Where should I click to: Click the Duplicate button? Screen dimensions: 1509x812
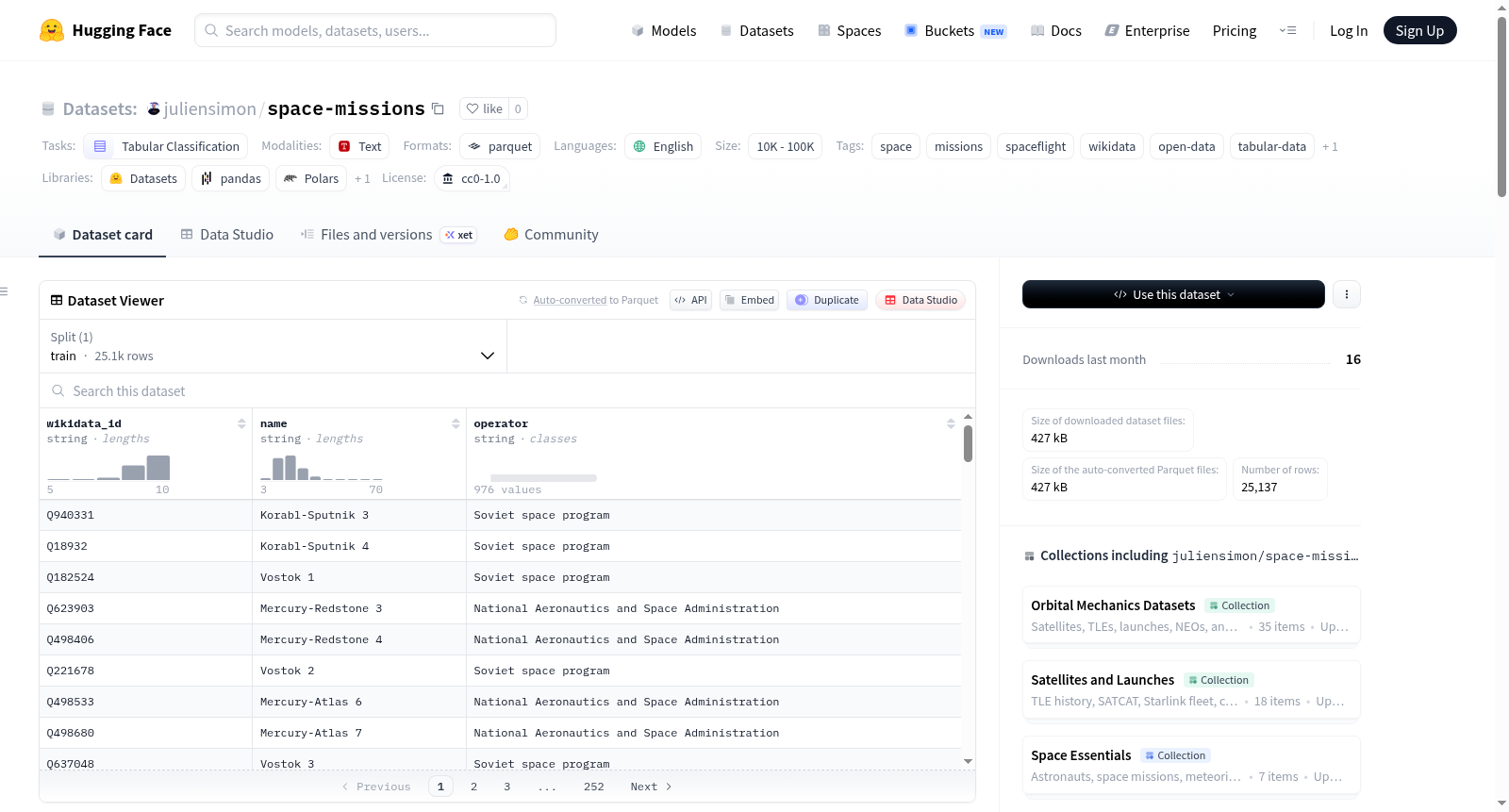click(x=827, y=300)
